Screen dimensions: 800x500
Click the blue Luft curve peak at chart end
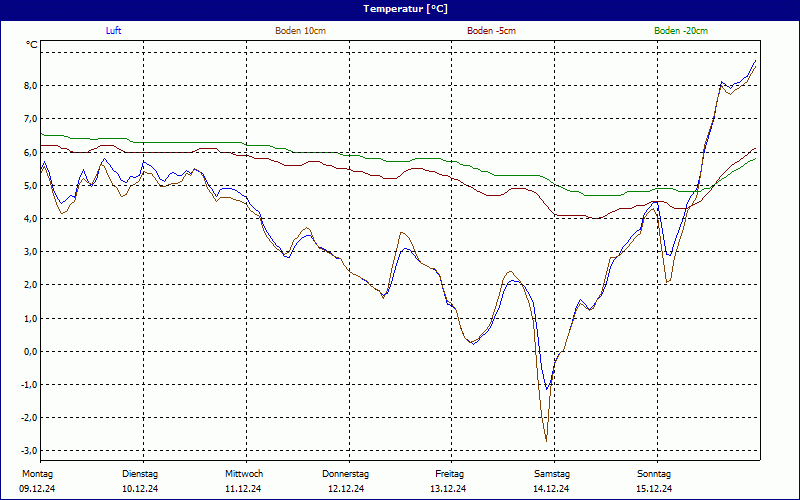[755, 61]
